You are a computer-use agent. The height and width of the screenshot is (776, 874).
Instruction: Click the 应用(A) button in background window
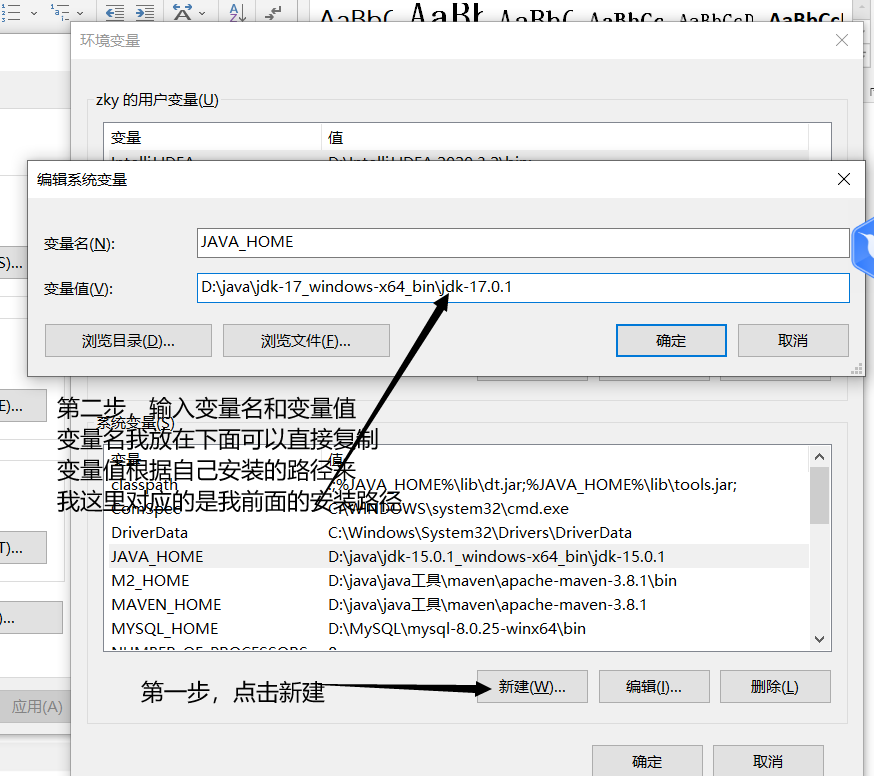click(35, 707)
